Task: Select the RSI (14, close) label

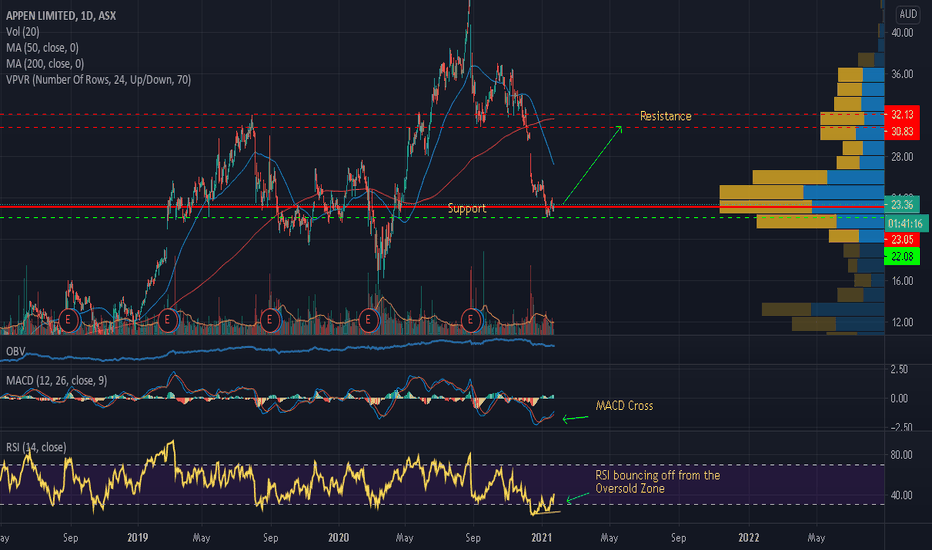Action: tap(36, 447)
